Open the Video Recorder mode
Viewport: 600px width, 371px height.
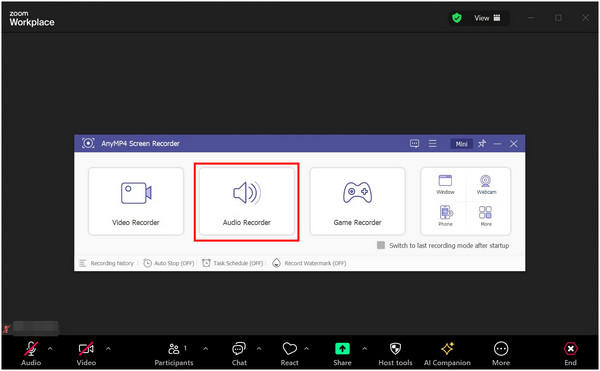coord(136,201)
